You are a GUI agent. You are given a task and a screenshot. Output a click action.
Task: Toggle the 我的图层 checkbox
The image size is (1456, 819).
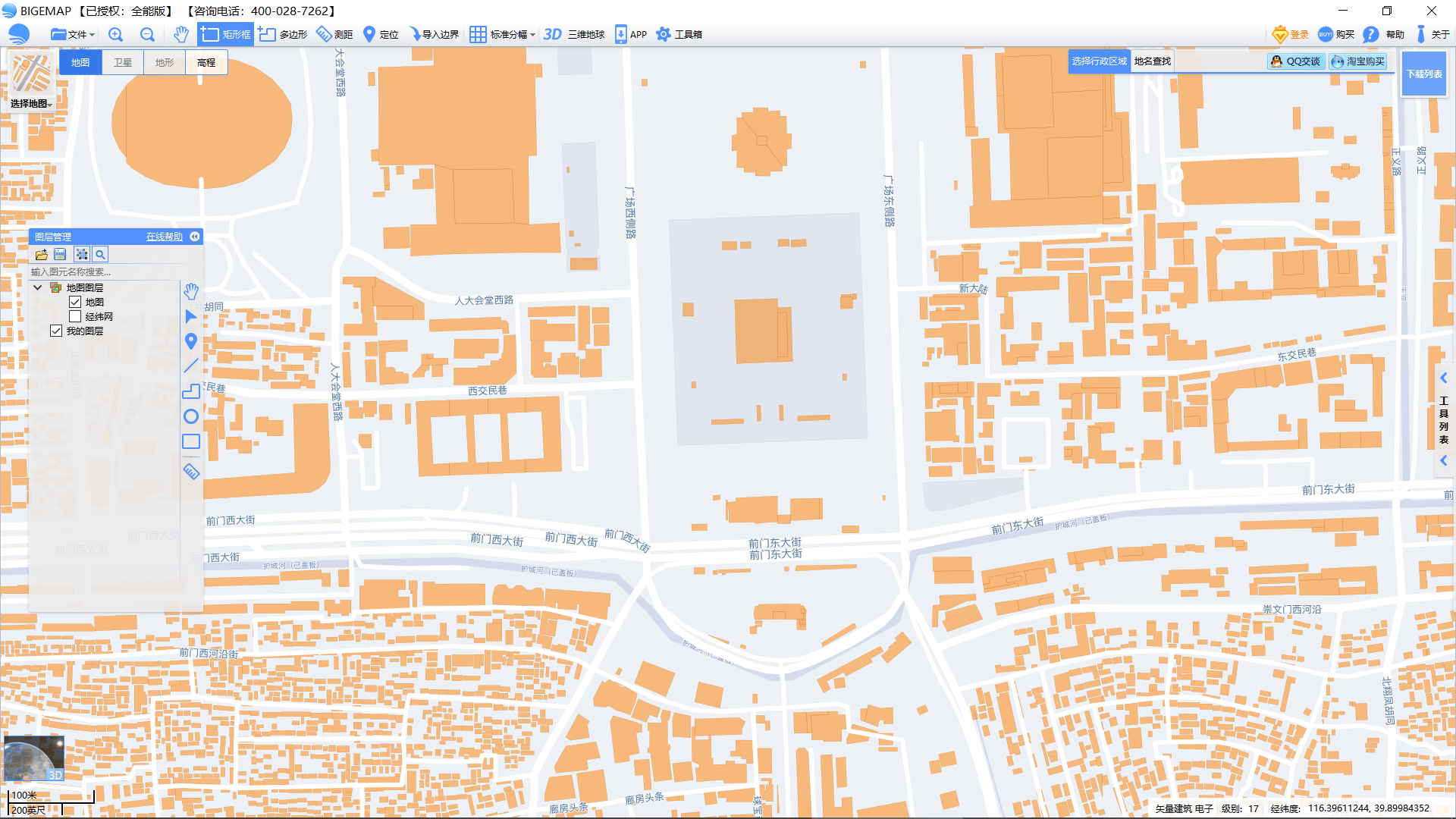[56, 331]
